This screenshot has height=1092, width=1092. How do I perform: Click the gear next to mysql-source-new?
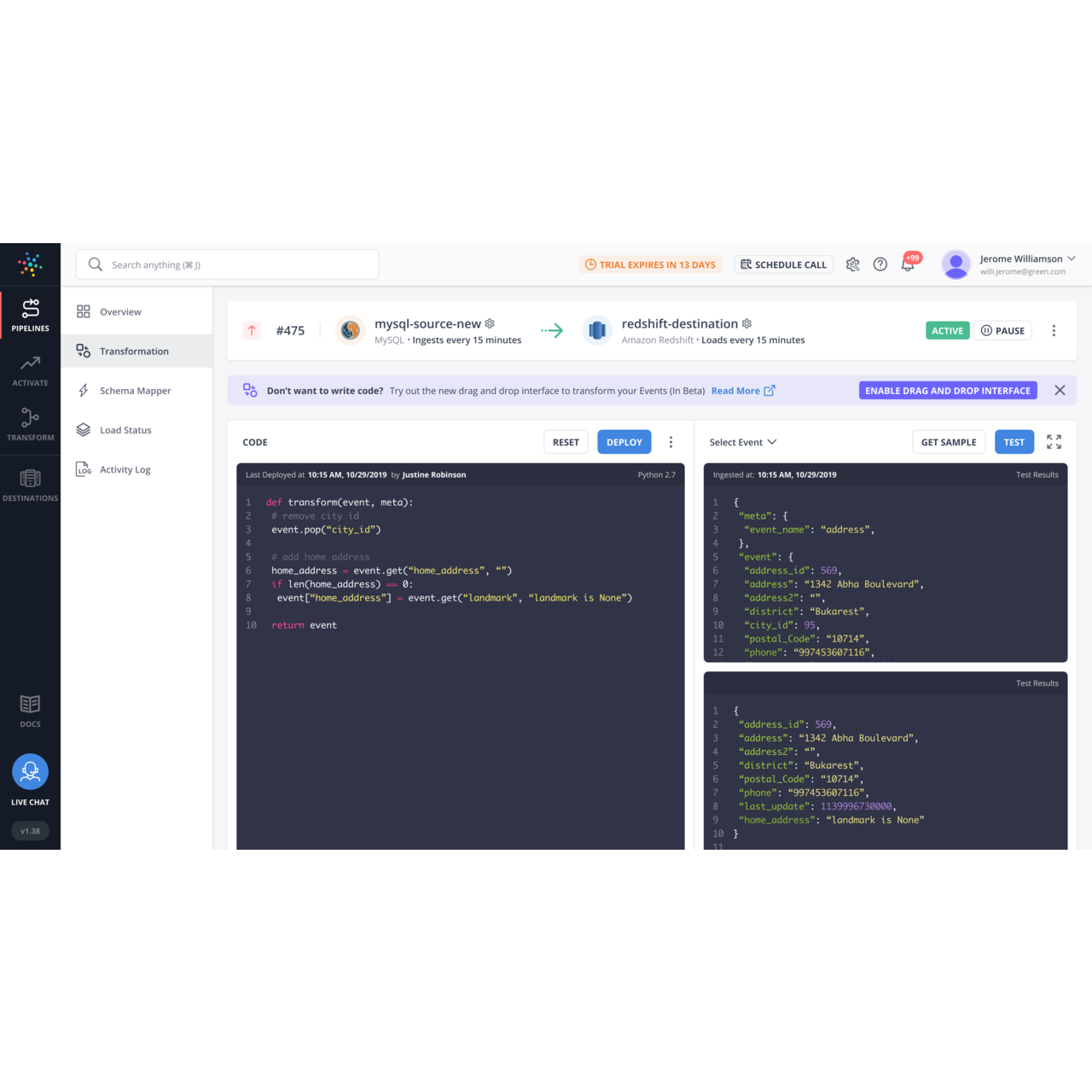[490, 324]
